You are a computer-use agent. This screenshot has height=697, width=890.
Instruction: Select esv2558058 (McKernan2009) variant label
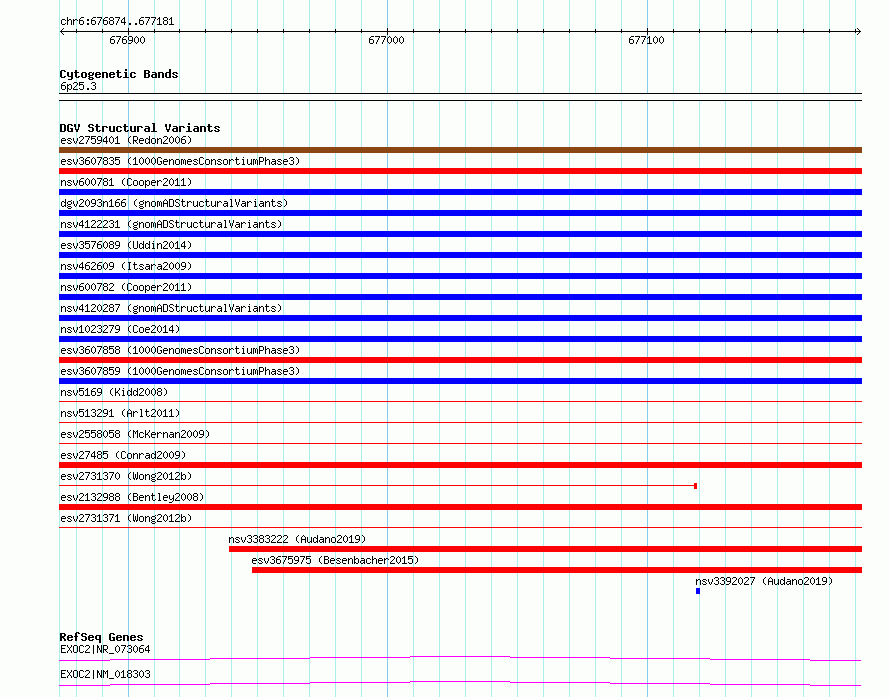pyautogui.click(x=135, y=434)
